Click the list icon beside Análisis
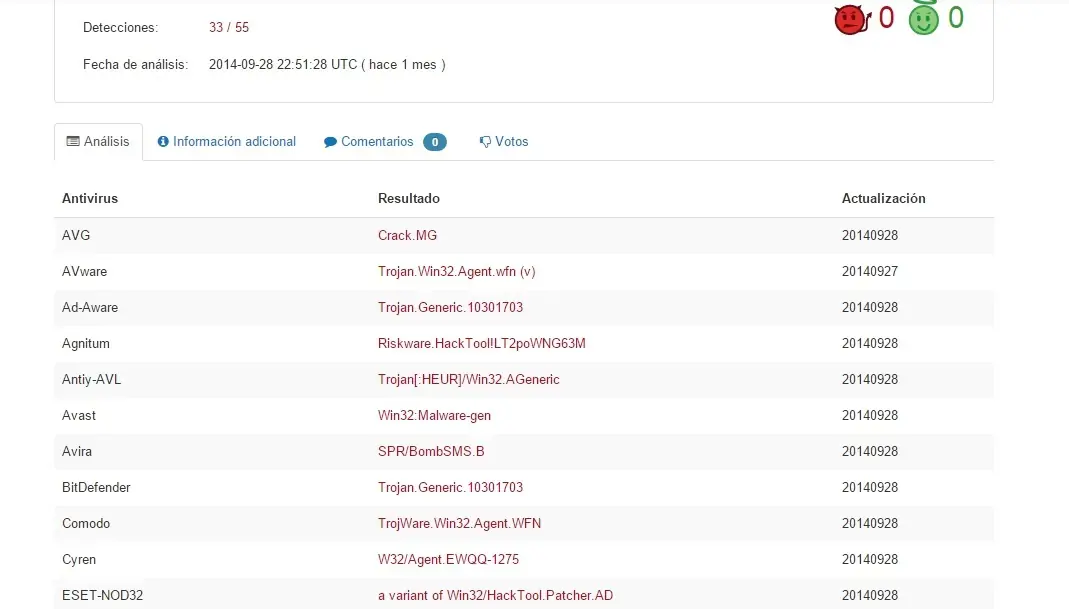The image size is (1069, 609). point(73,141)
